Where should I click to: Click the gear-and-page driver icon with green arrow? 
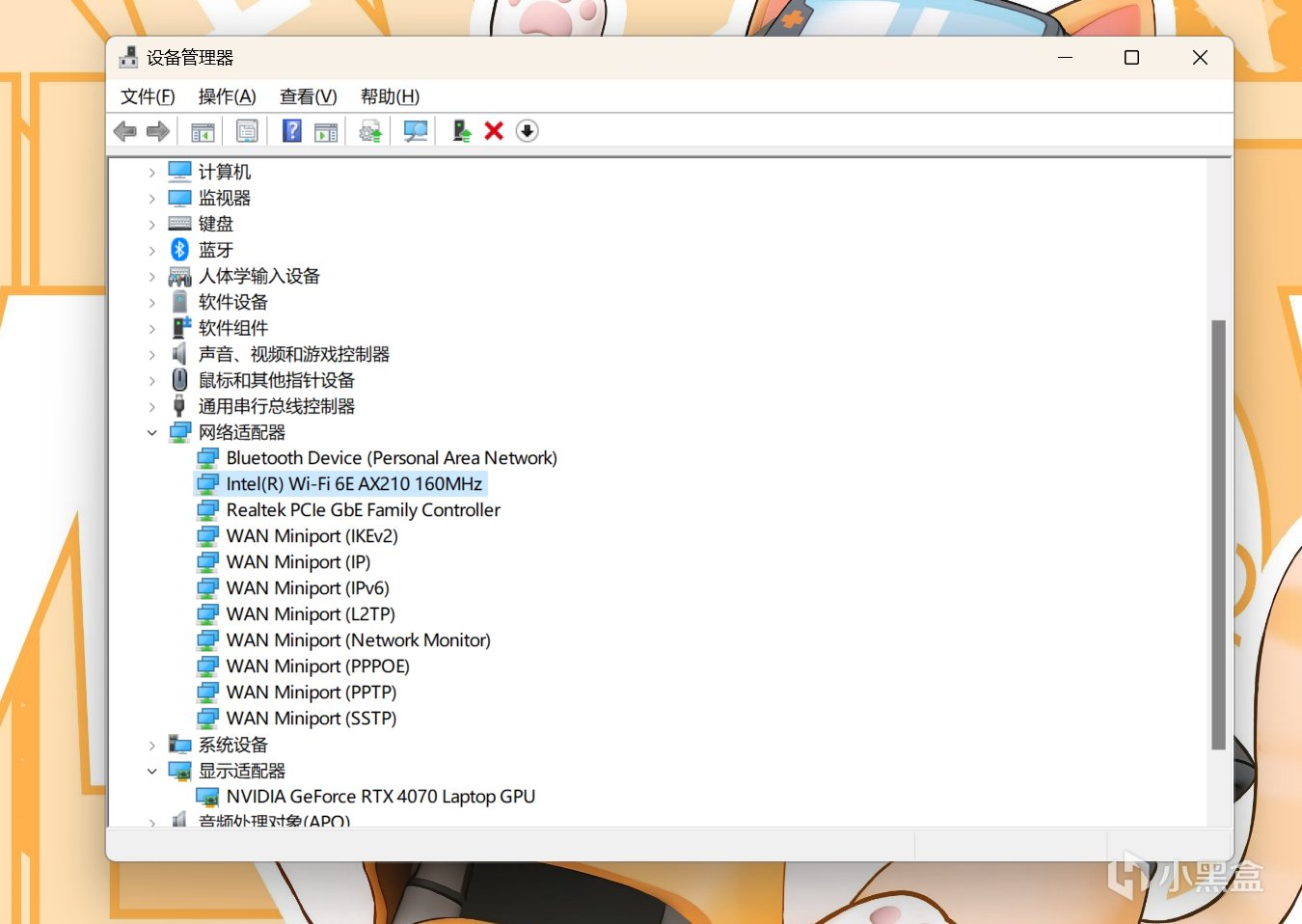[370, 131]
